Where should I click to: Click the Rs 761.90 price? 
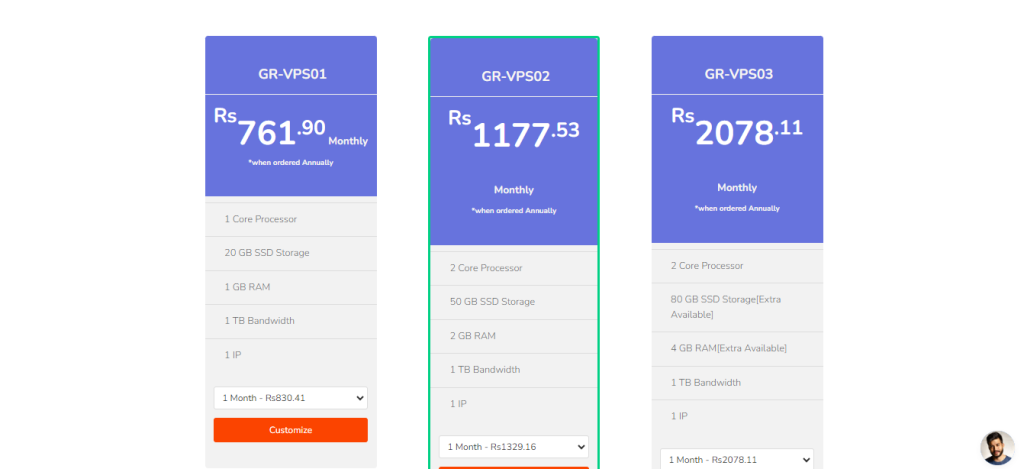point(281,131)
